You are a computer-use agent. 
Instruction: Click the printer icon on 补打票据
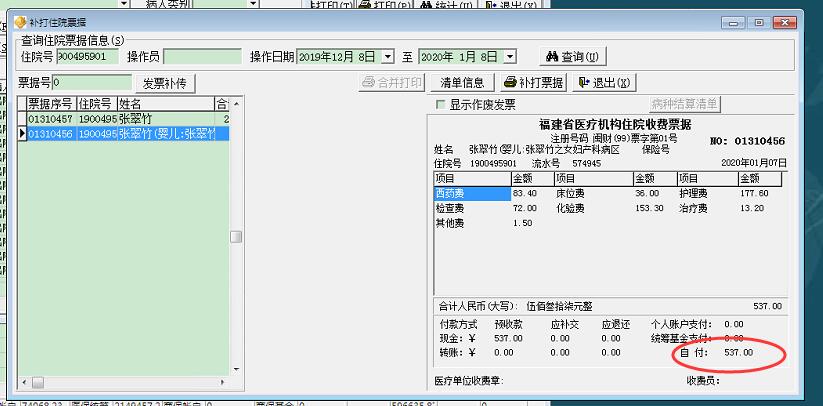pos(510,82)
